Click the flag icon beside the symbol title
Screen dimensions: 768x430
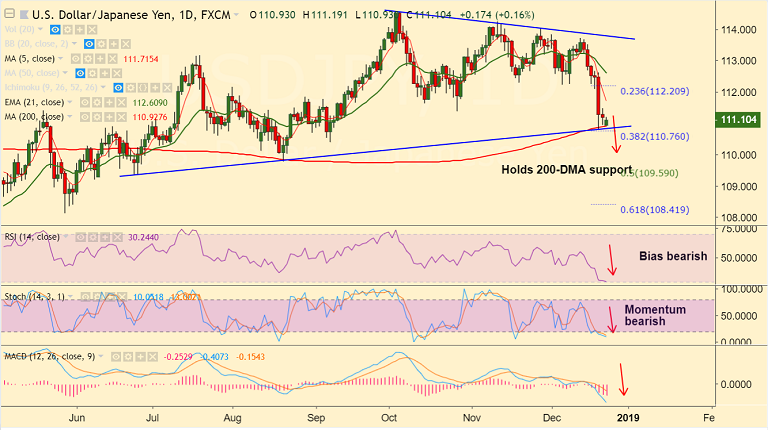tap(24, 15)
